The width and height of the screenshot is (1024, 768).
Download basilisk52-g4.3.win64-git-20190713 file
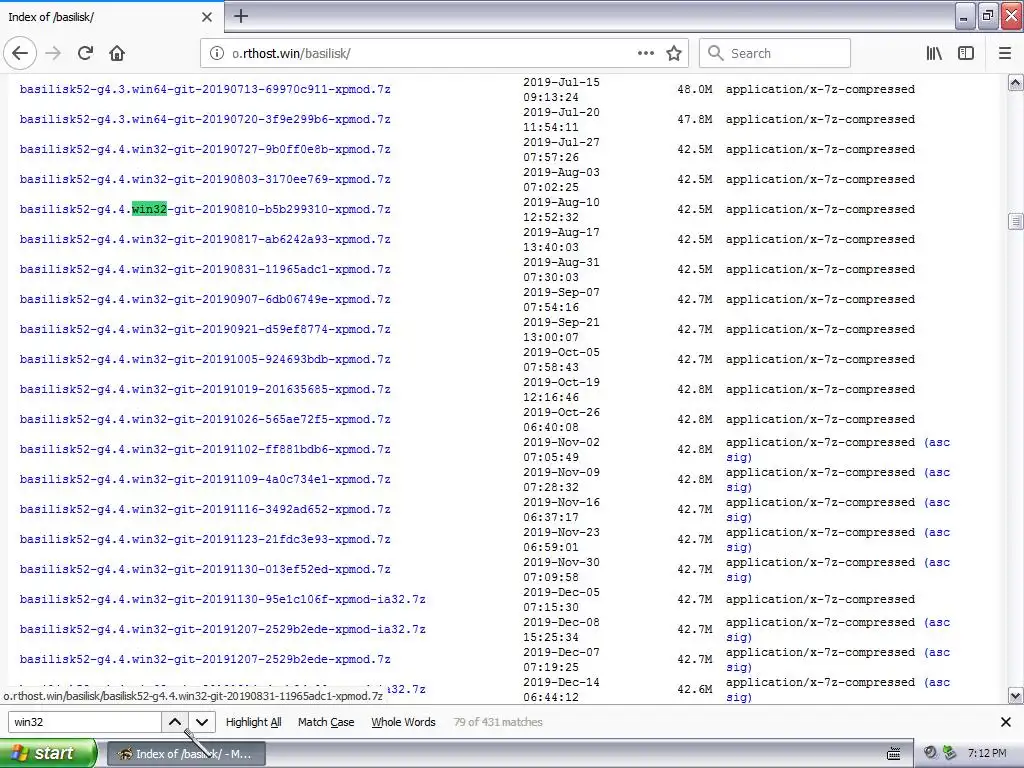coord(205,89)
